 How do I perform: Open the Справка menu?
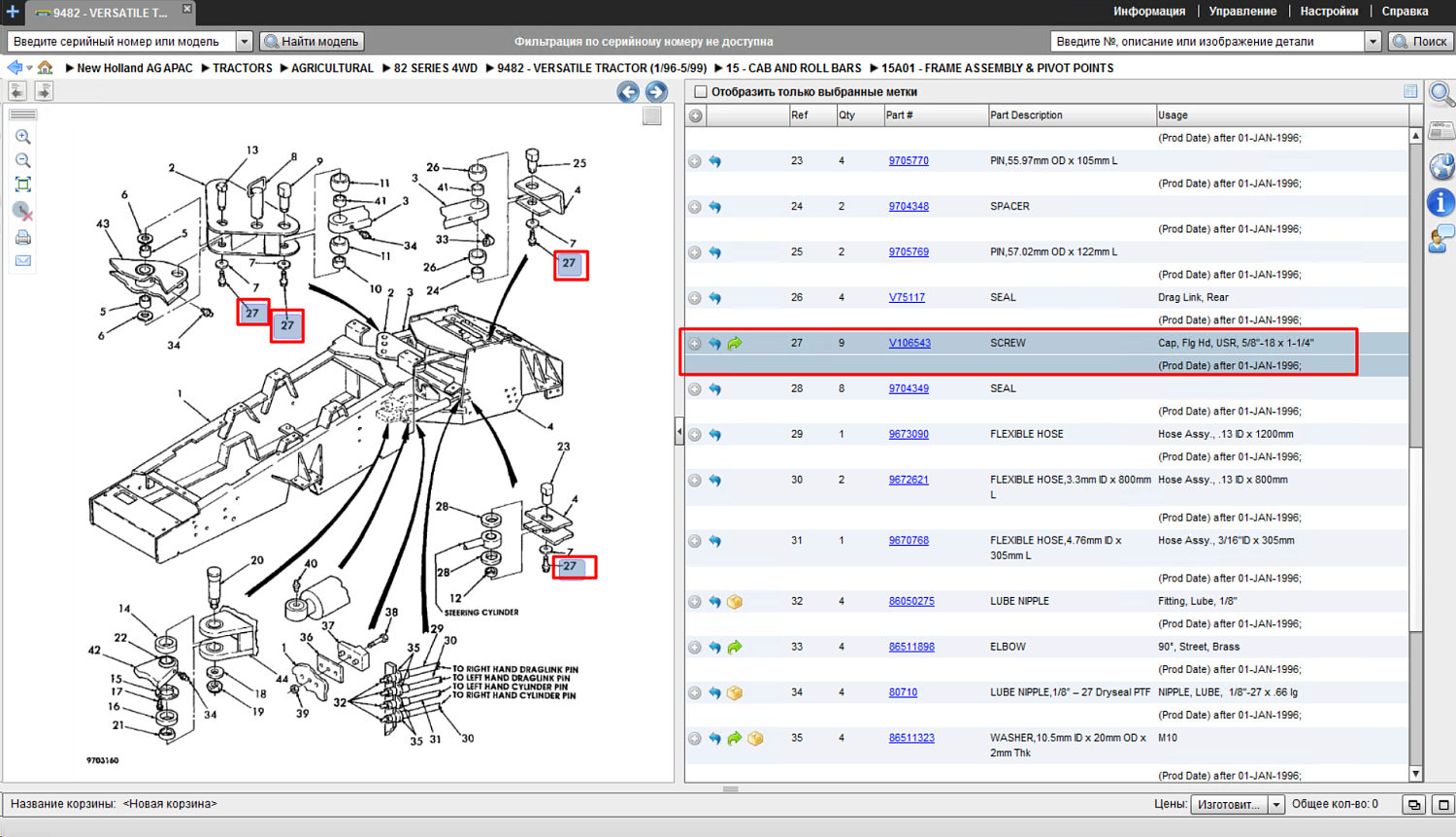coord(1405,12)
